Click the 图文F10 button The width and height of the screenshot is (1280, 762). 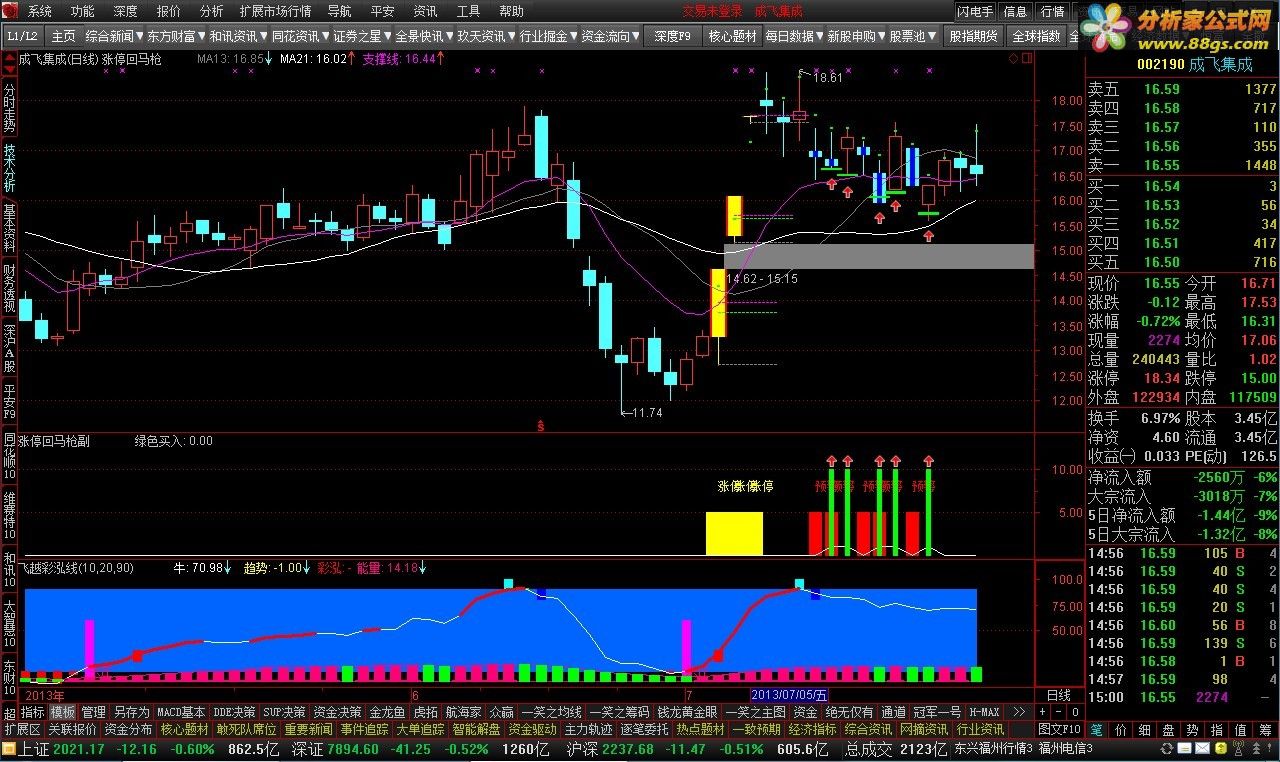[1059, 730]
